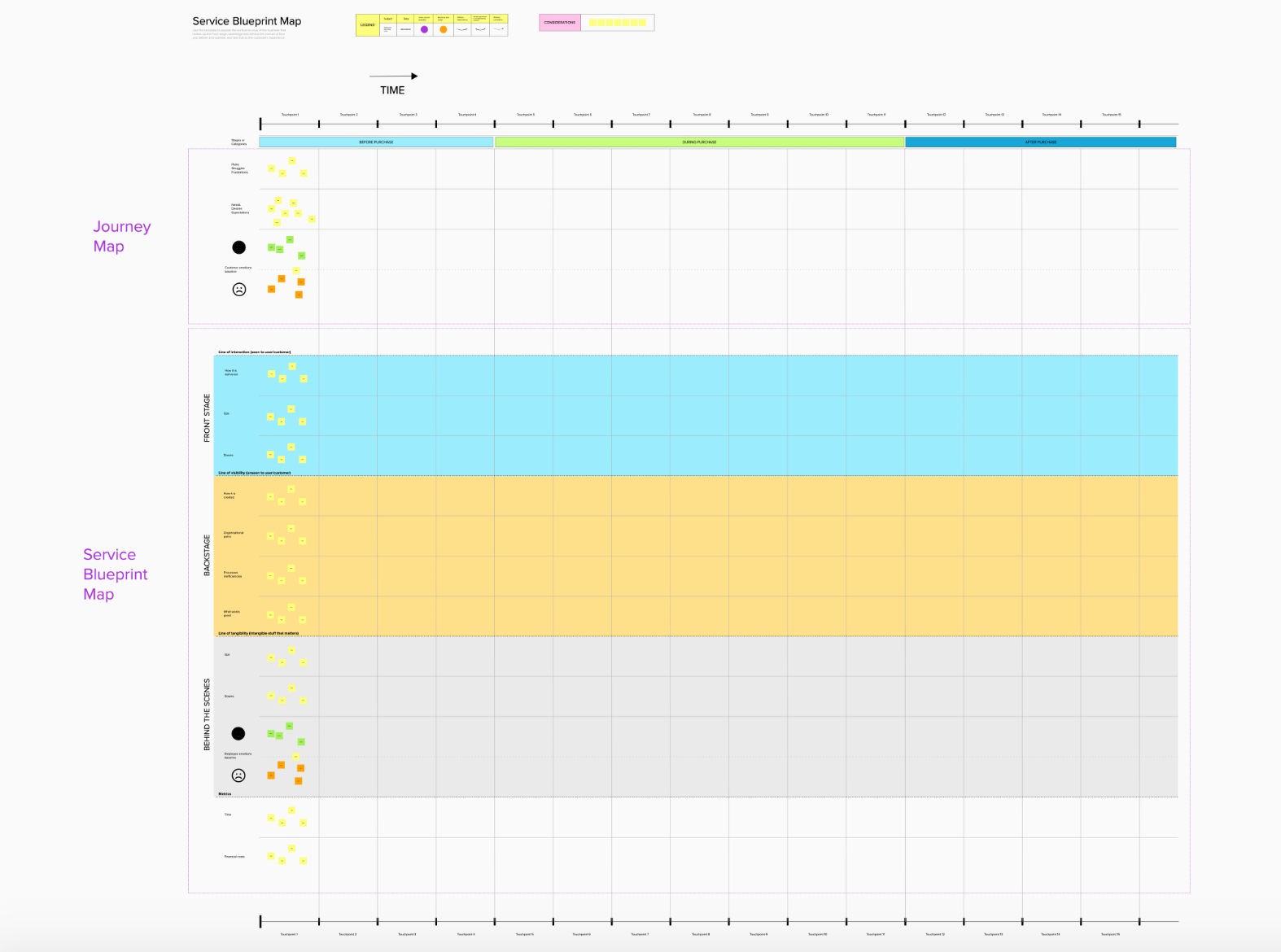Select sad face in Behind the Scenes section

(x=238, y=775)
